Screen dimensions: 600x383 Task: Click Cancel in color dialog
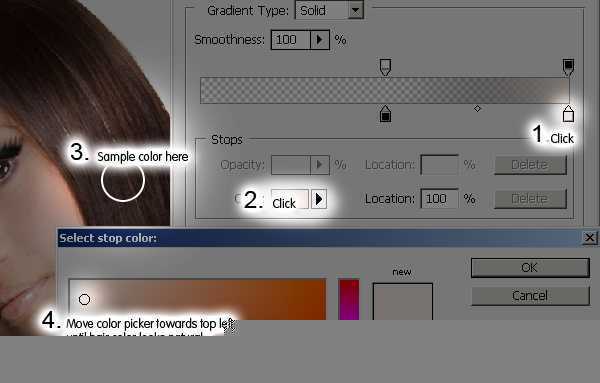point(530,295)
